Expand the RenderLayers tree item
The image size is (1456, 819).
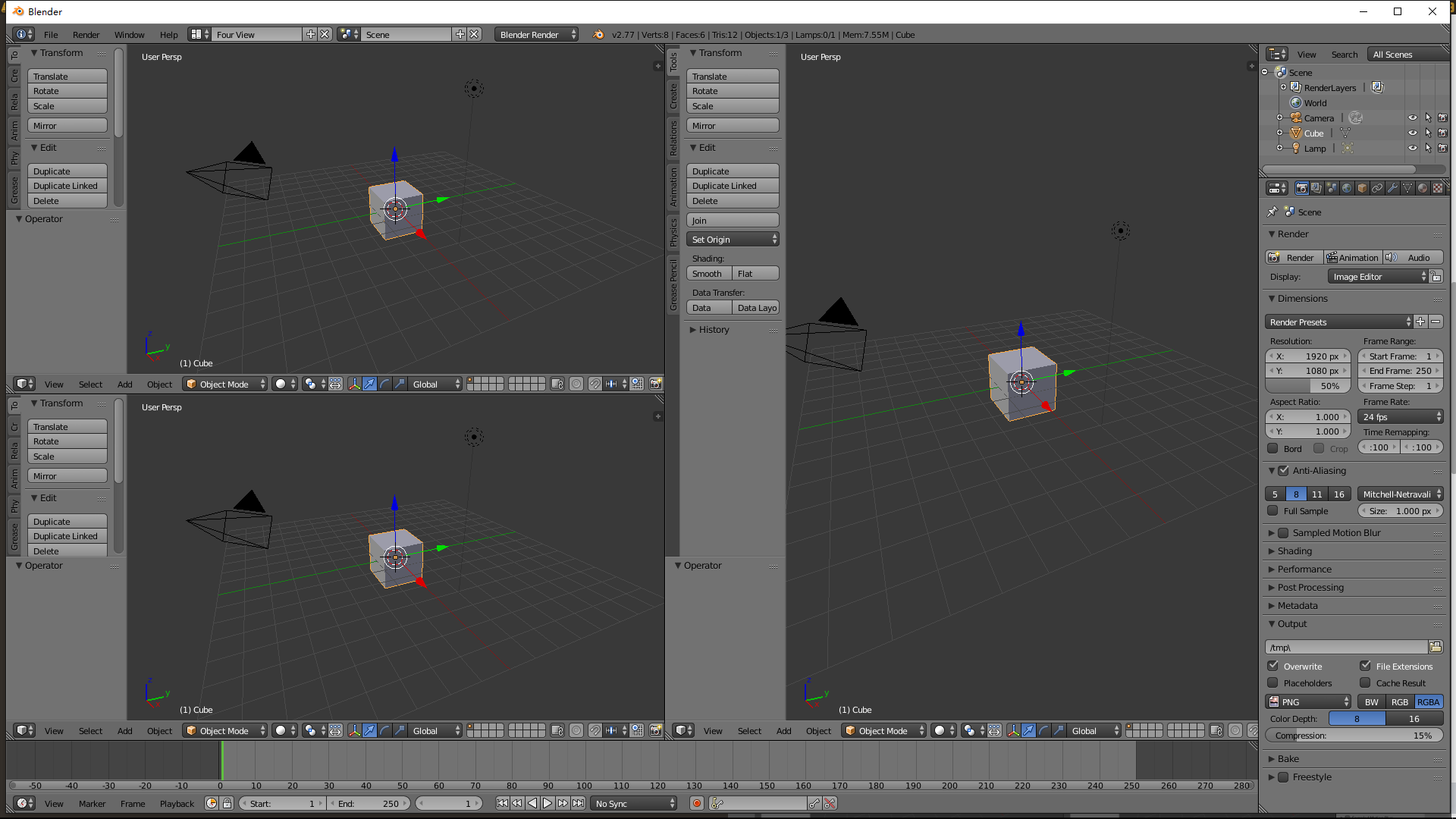pos(1283,87)
